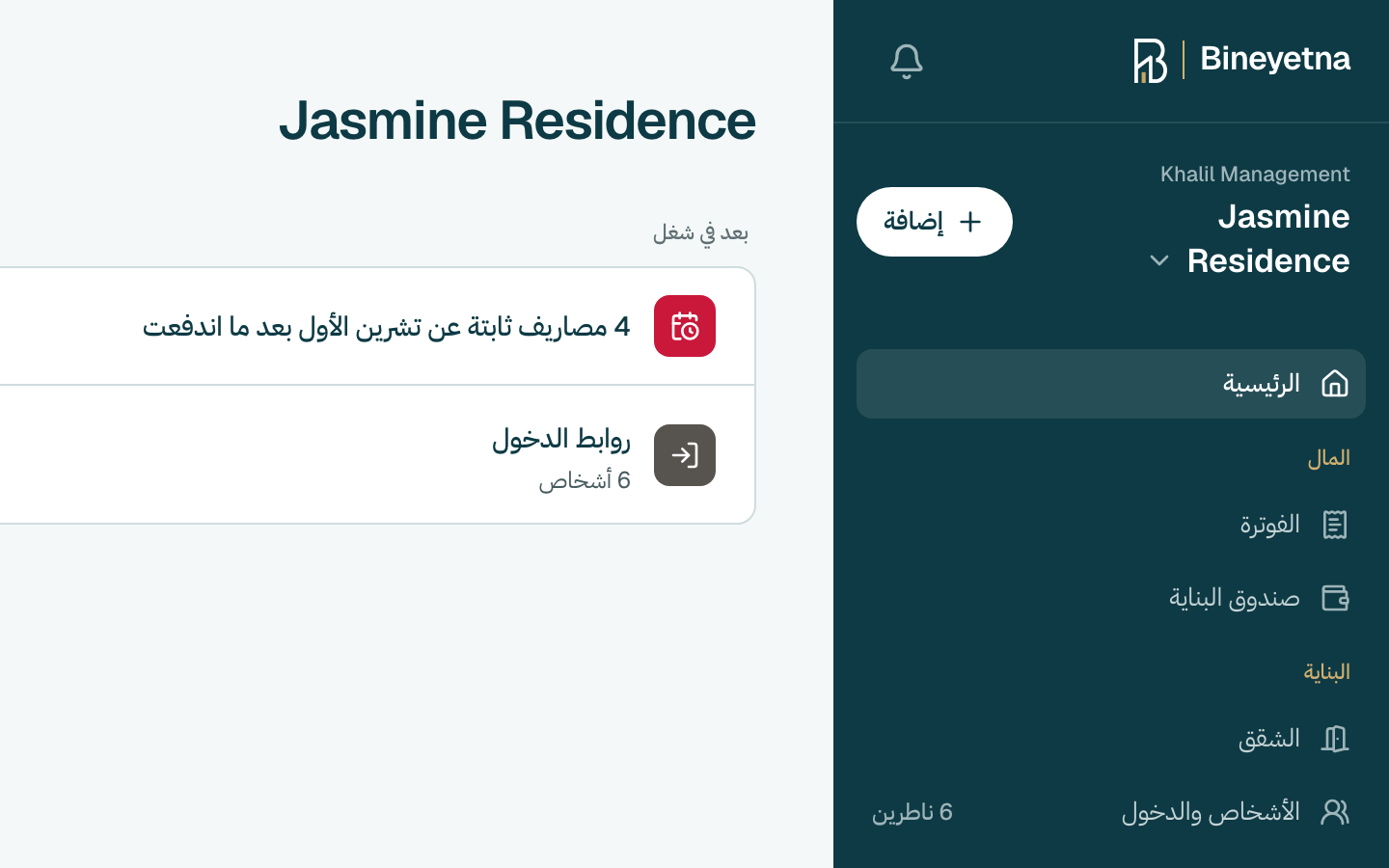Click the home icon beside الرئيسية

tap(1335, 384)
